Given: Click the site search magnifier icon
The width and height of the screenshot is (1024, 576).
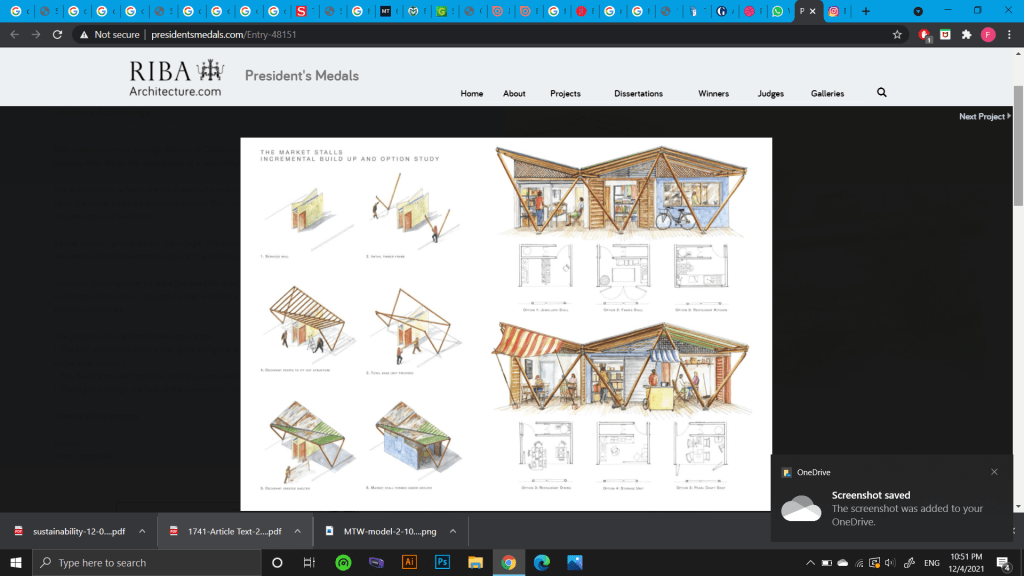Looking at the screenshot, I should pyautogui.click(x=881, y=93).
